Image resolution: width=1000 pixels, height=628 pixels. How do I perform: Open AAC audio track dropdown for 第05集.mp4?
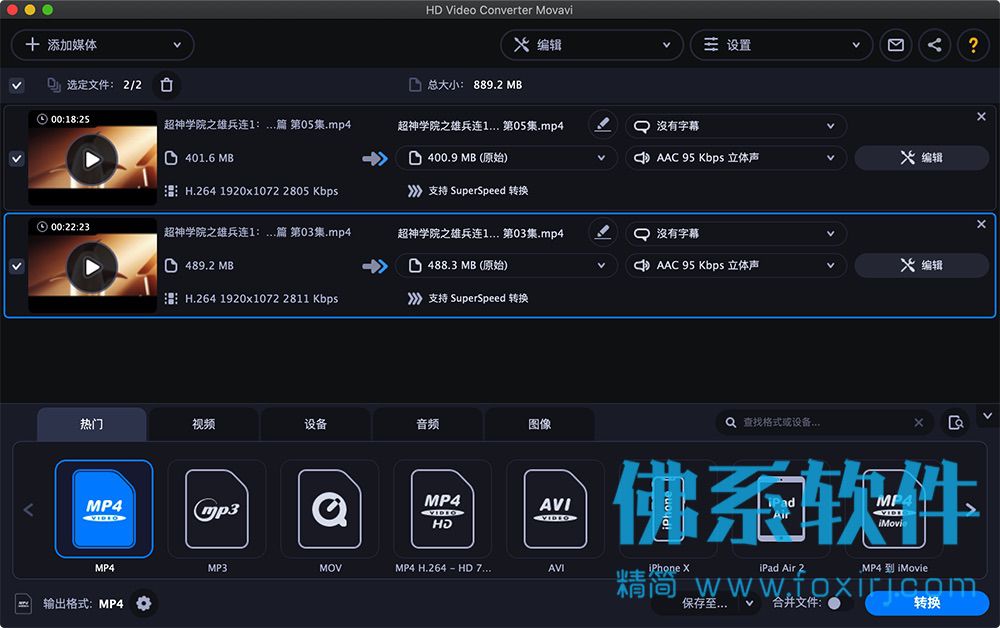[736, 158]
